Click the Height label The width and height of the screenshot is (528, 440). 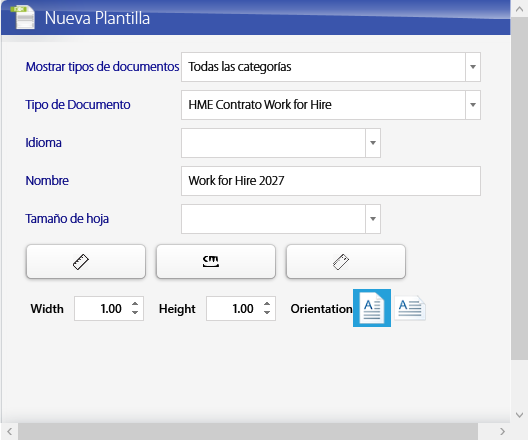click(x=177, y=309)
